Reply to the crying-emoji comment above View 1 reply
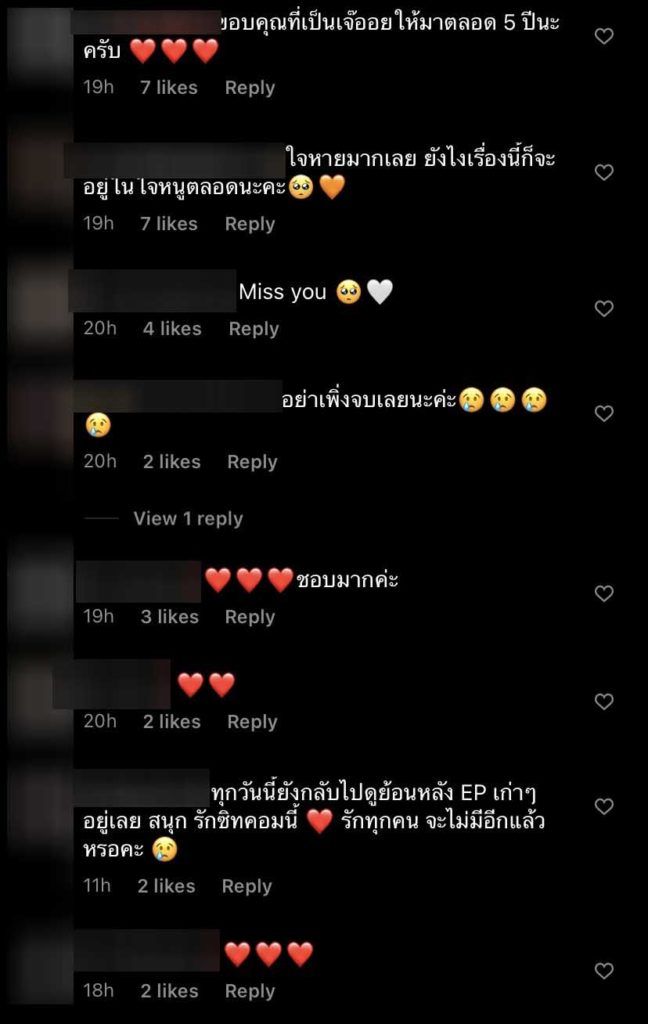Viewport: 648px width, 1024px height. pyautogui.click(x=252, y=462)
